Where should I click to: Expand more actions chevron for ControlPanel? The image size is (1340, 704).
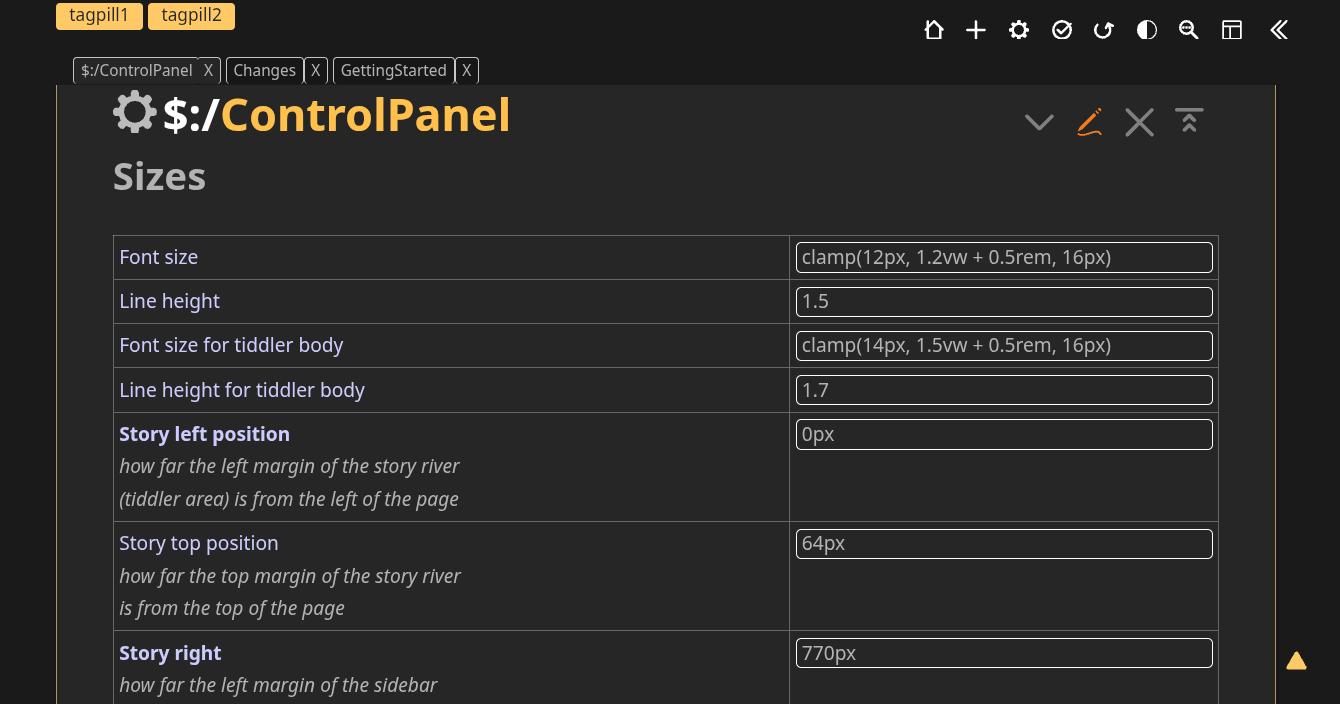(1040, 122)
